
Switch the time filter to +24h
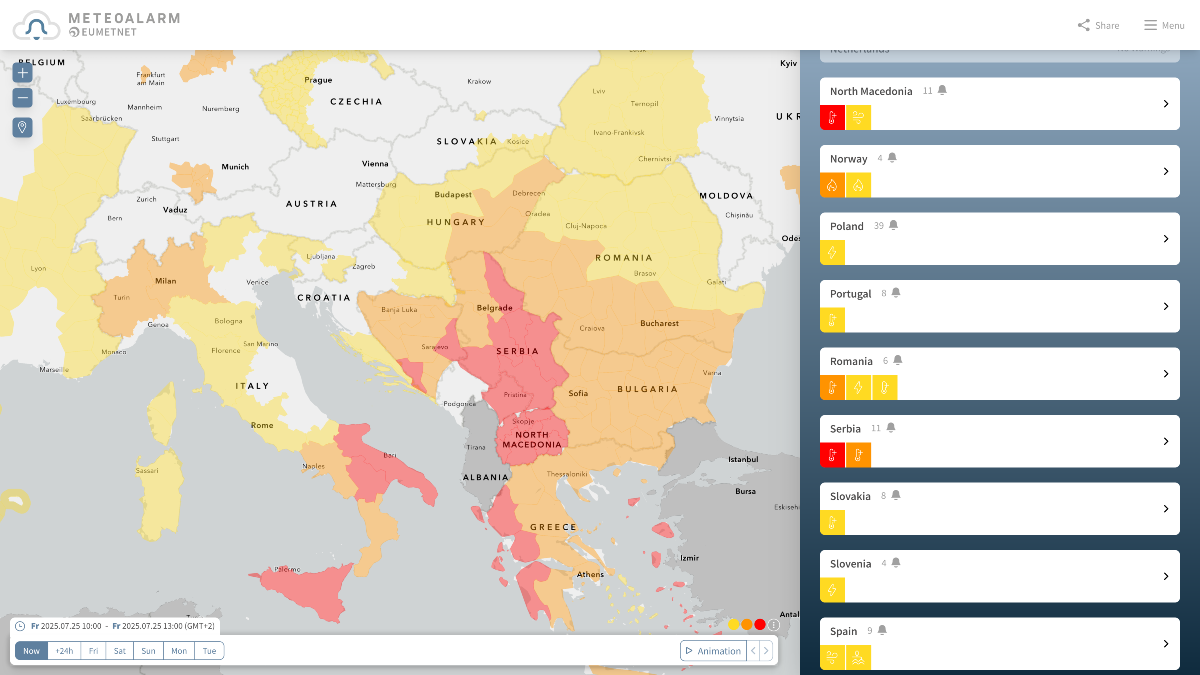[64, 651]
